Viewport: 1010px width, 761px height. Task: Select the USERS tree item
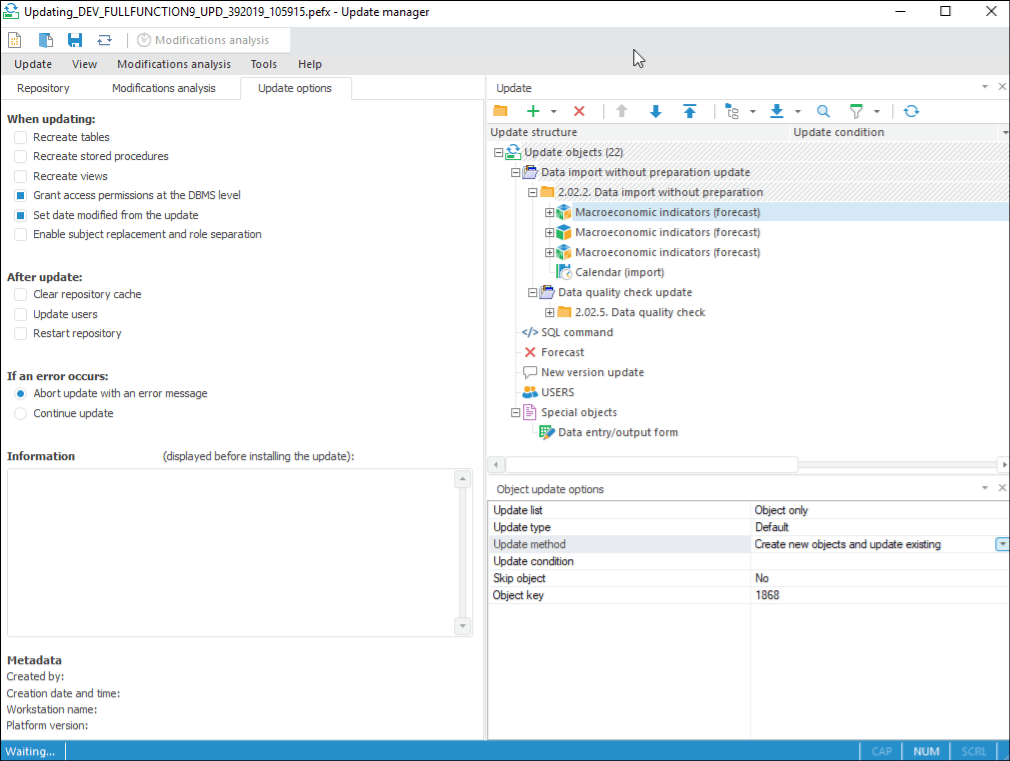pyautogui.click(x=557, y=392)
